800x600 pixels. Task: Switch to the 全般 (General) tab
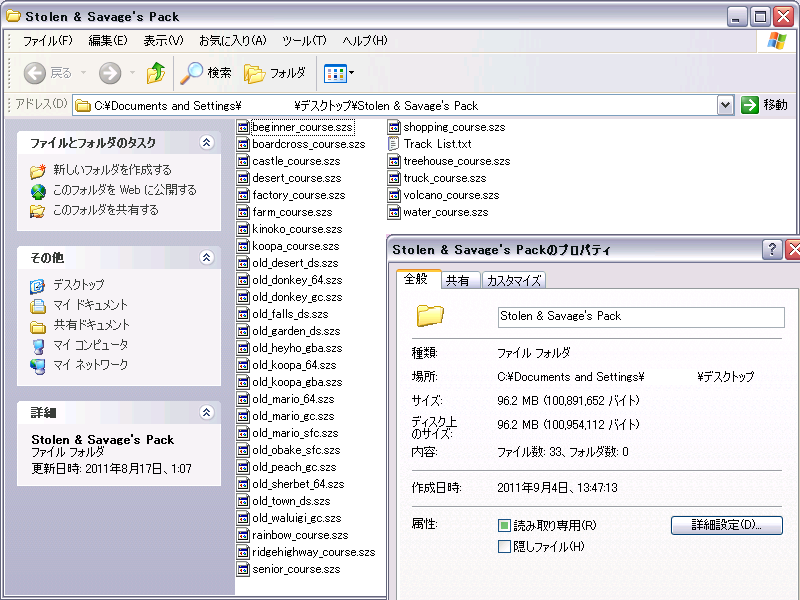pos(418,279)
